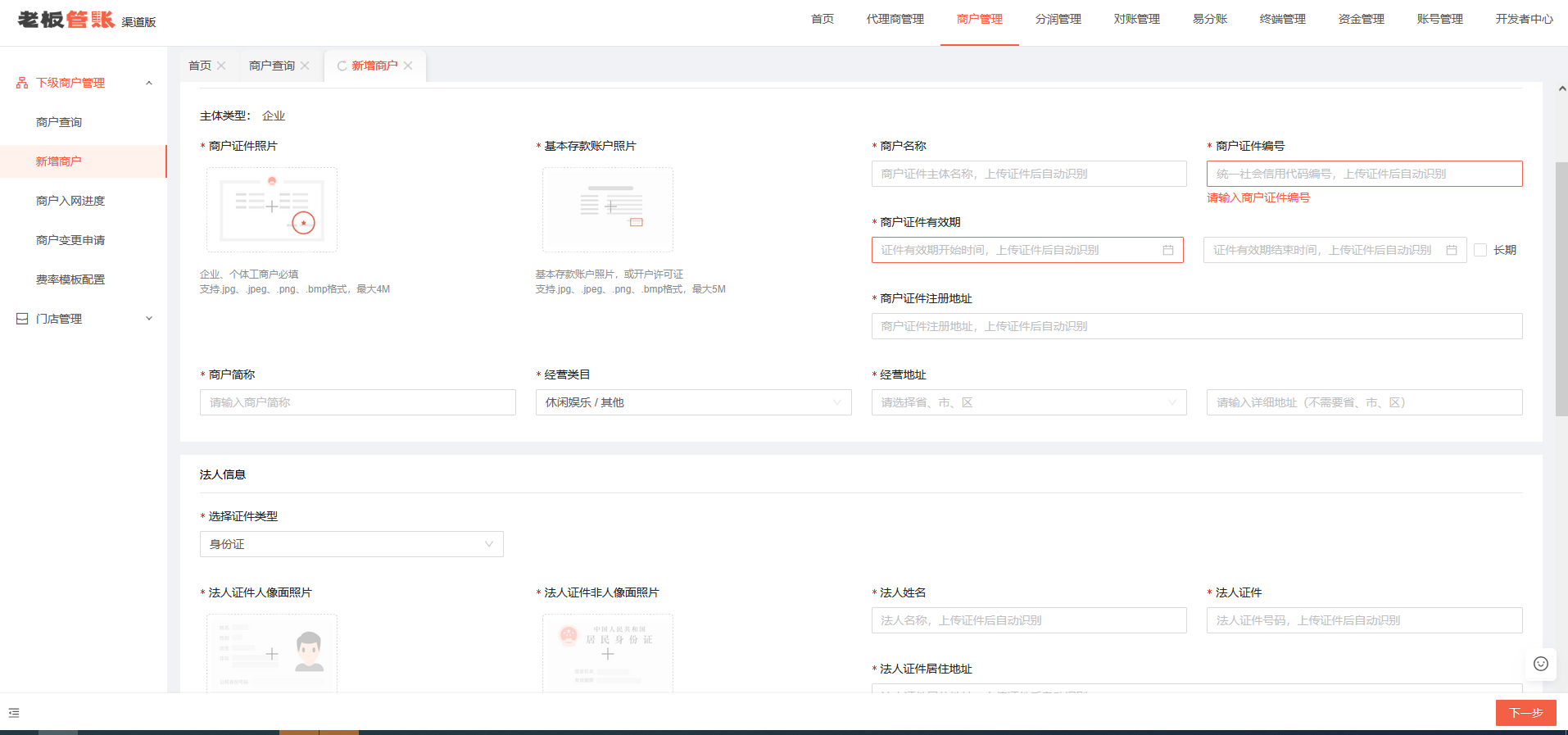
Task: Focus the 商户证件注册地址 input field
Action: click(1197, 326)
